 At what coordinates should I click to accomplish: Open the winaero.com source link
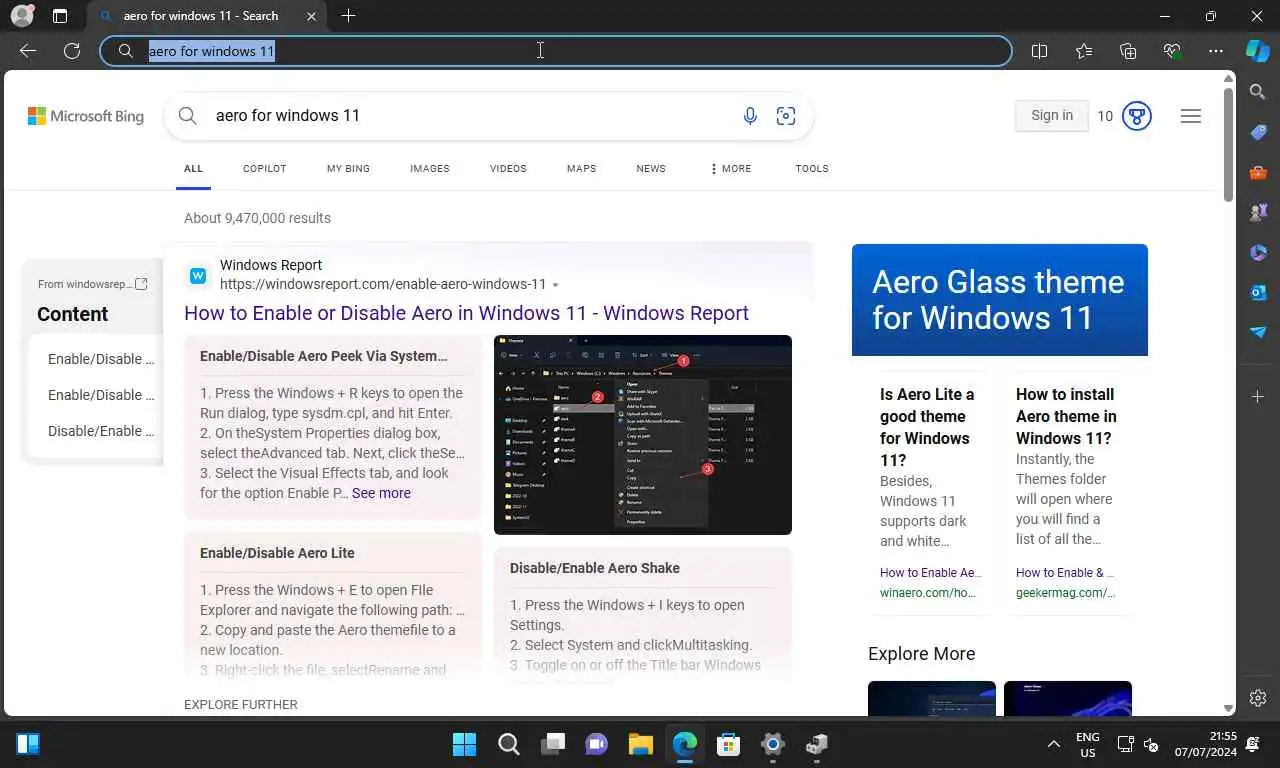pos(929,593)
